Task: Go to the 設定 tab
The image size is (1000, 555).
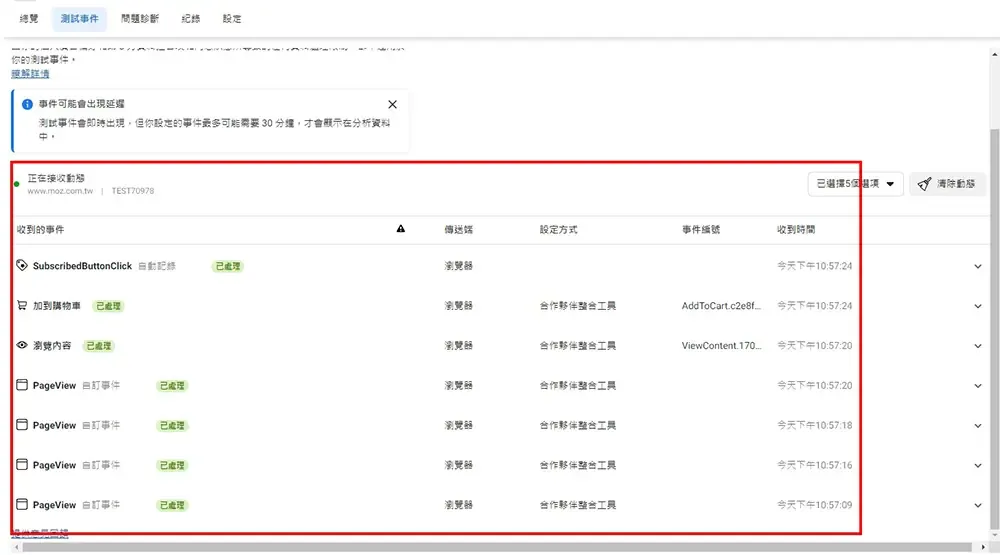Action: click(x=232, y=18)
